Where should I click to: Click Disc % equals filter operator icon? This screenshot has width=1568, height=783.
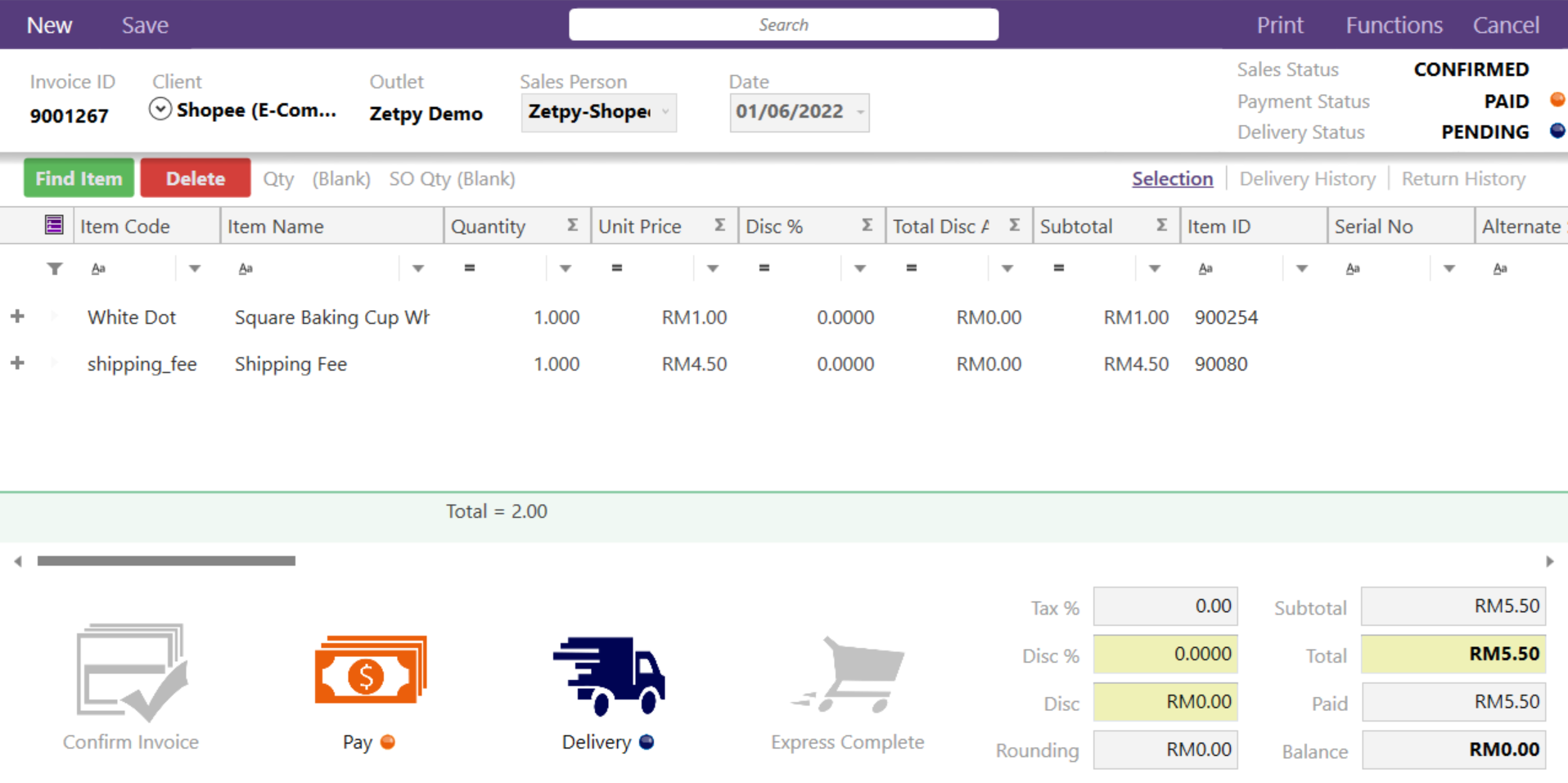tap(764, 268)
